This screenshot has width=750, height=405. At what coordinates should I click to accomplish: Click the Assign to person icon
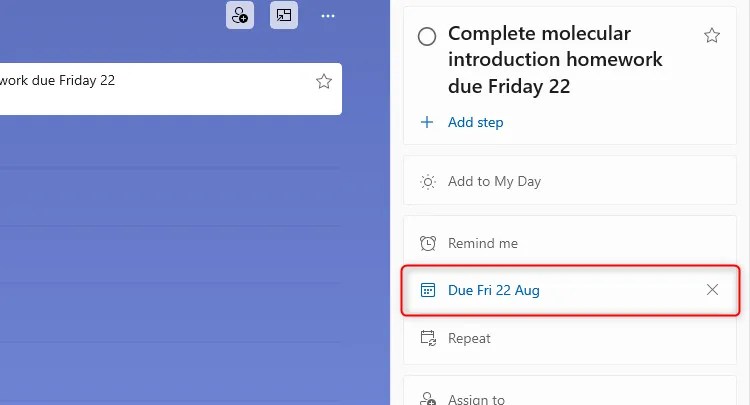tap(428, 399)
